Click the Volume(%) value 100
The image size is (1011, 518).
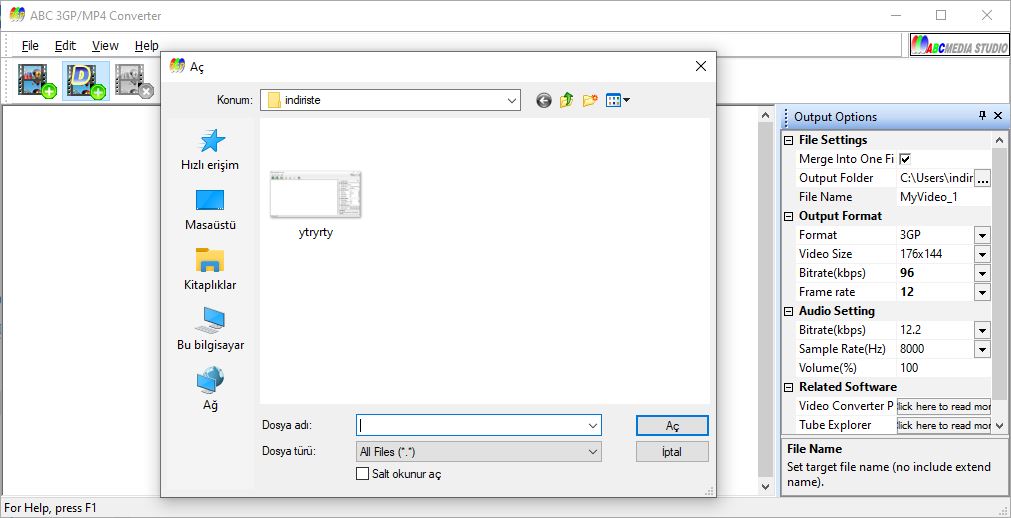point(909,368)
